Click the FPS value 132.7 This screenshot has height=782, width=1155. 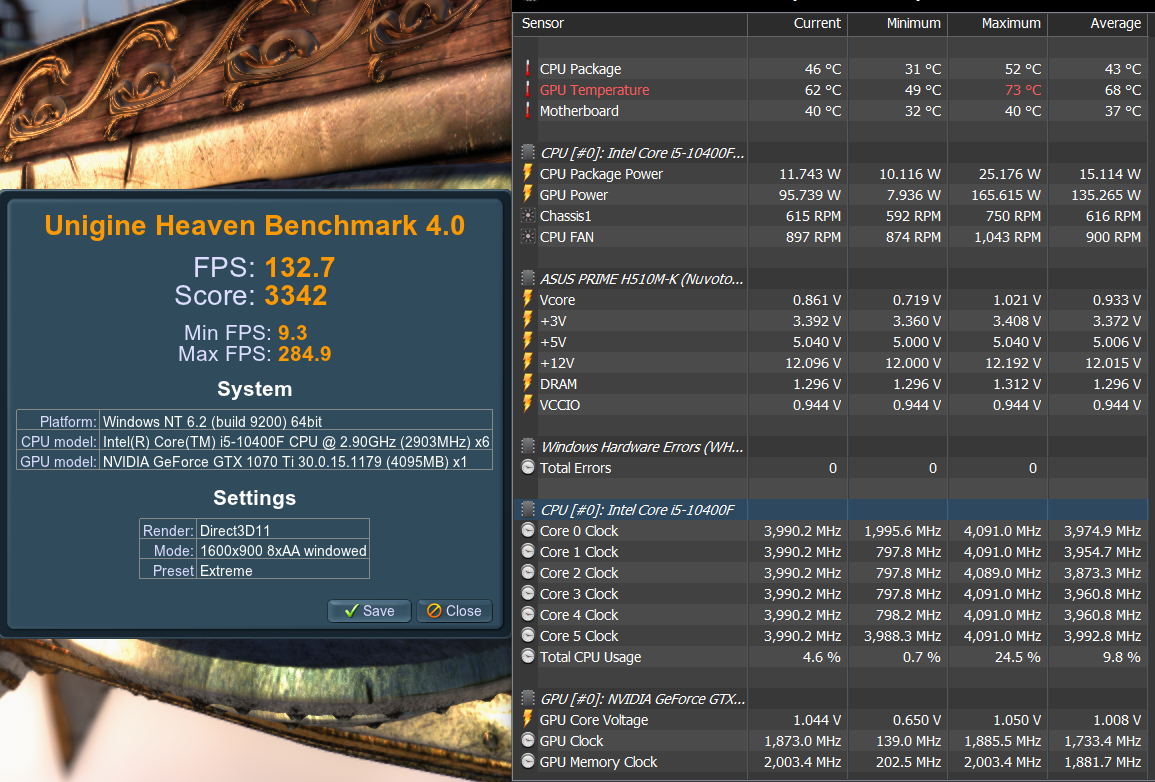pyautogui.click(x=300, y=267)
